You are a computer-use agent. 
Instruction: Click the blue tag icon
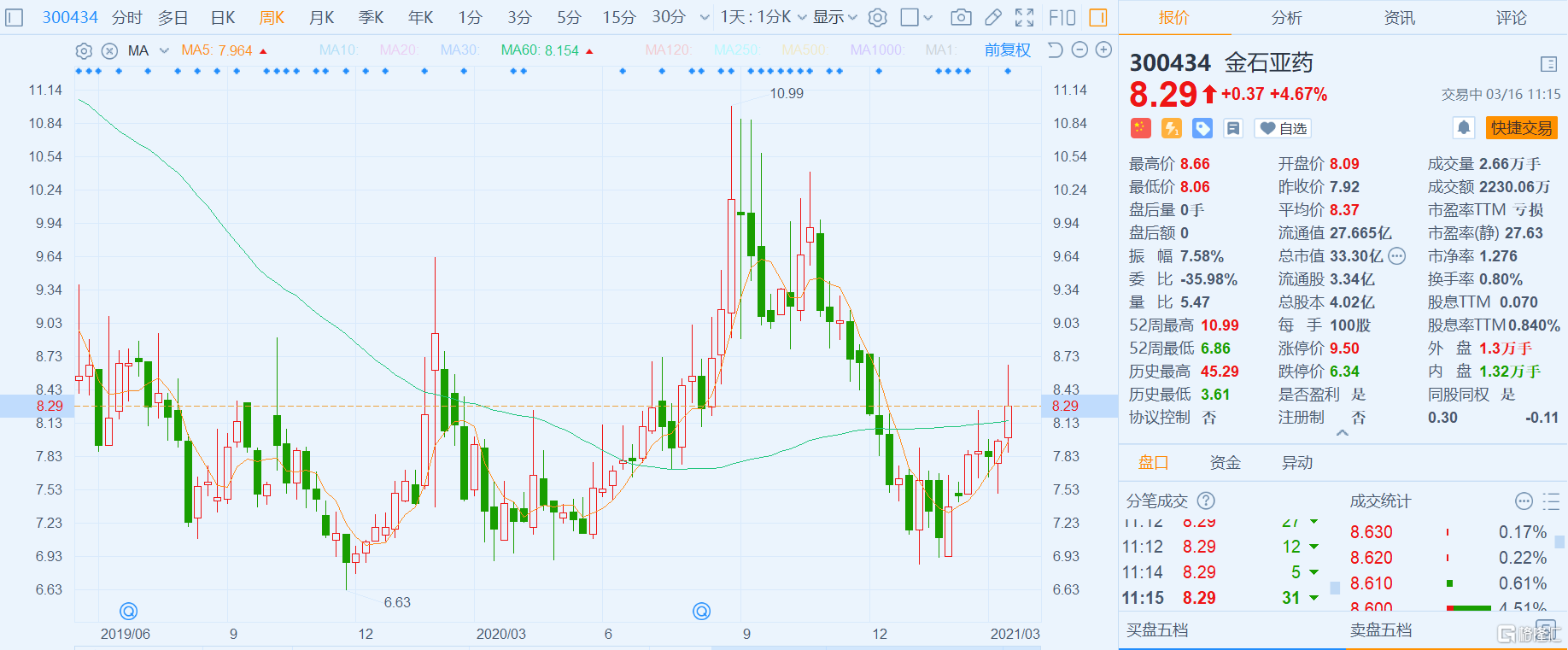[1202, 128]
